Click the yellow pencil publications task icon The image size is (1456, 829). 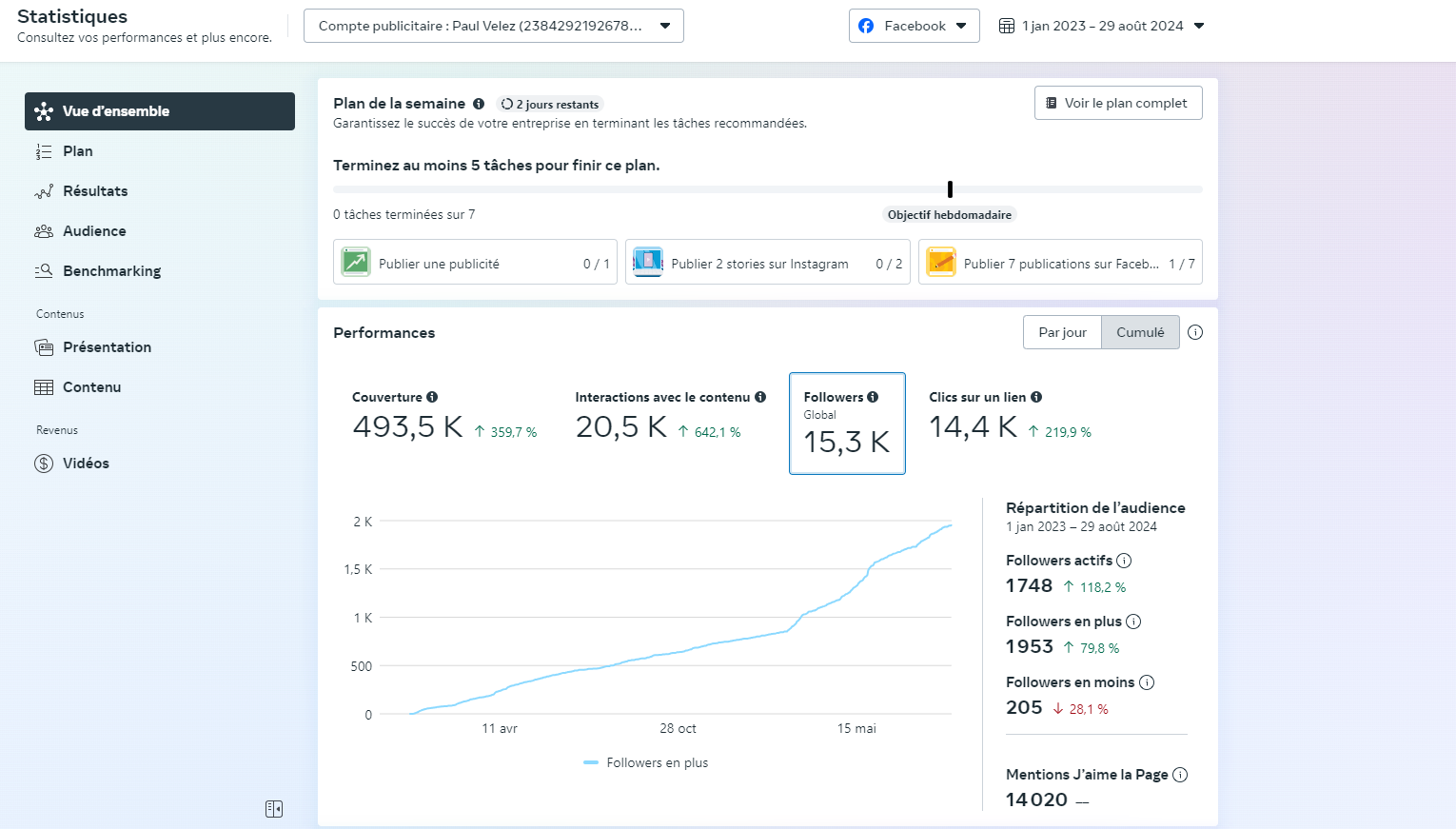point(941,262)
